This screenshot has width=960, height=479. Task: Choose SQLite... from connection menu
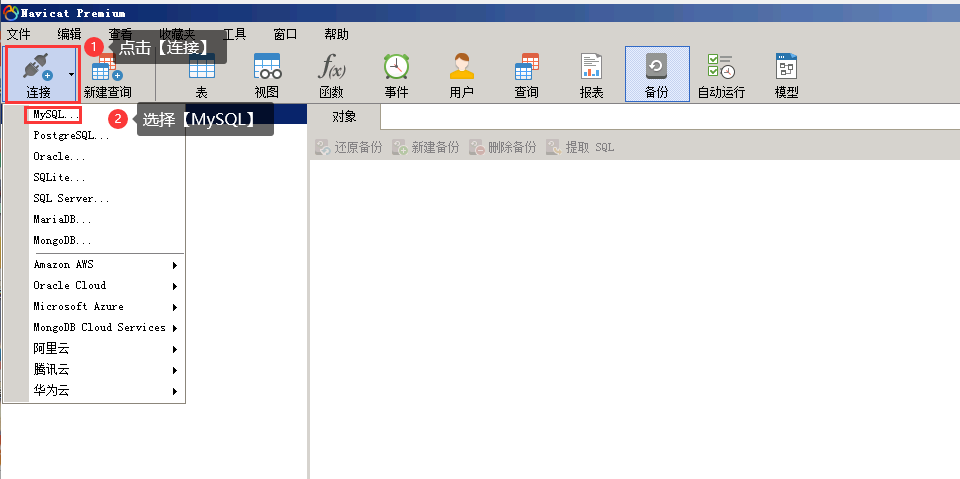tap(59, 178)
